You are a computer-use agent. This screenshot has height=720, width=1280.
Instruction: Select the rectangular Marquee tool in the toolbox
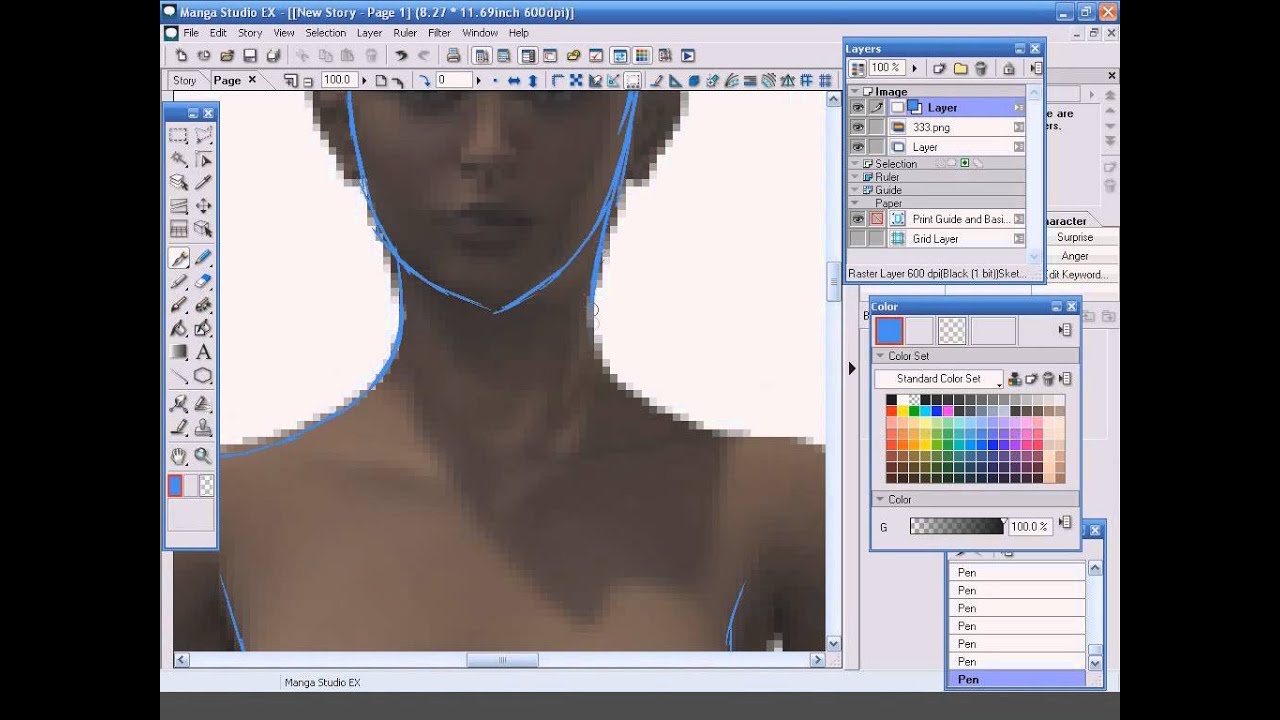point(179,135)
